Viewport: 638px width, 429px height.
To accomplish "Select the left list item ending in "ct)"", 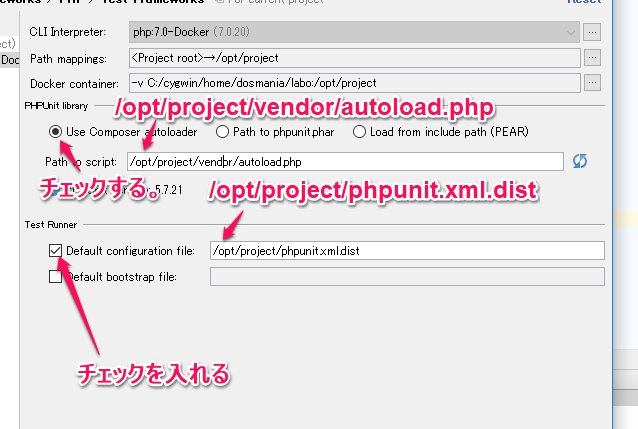I will [8, 44].
